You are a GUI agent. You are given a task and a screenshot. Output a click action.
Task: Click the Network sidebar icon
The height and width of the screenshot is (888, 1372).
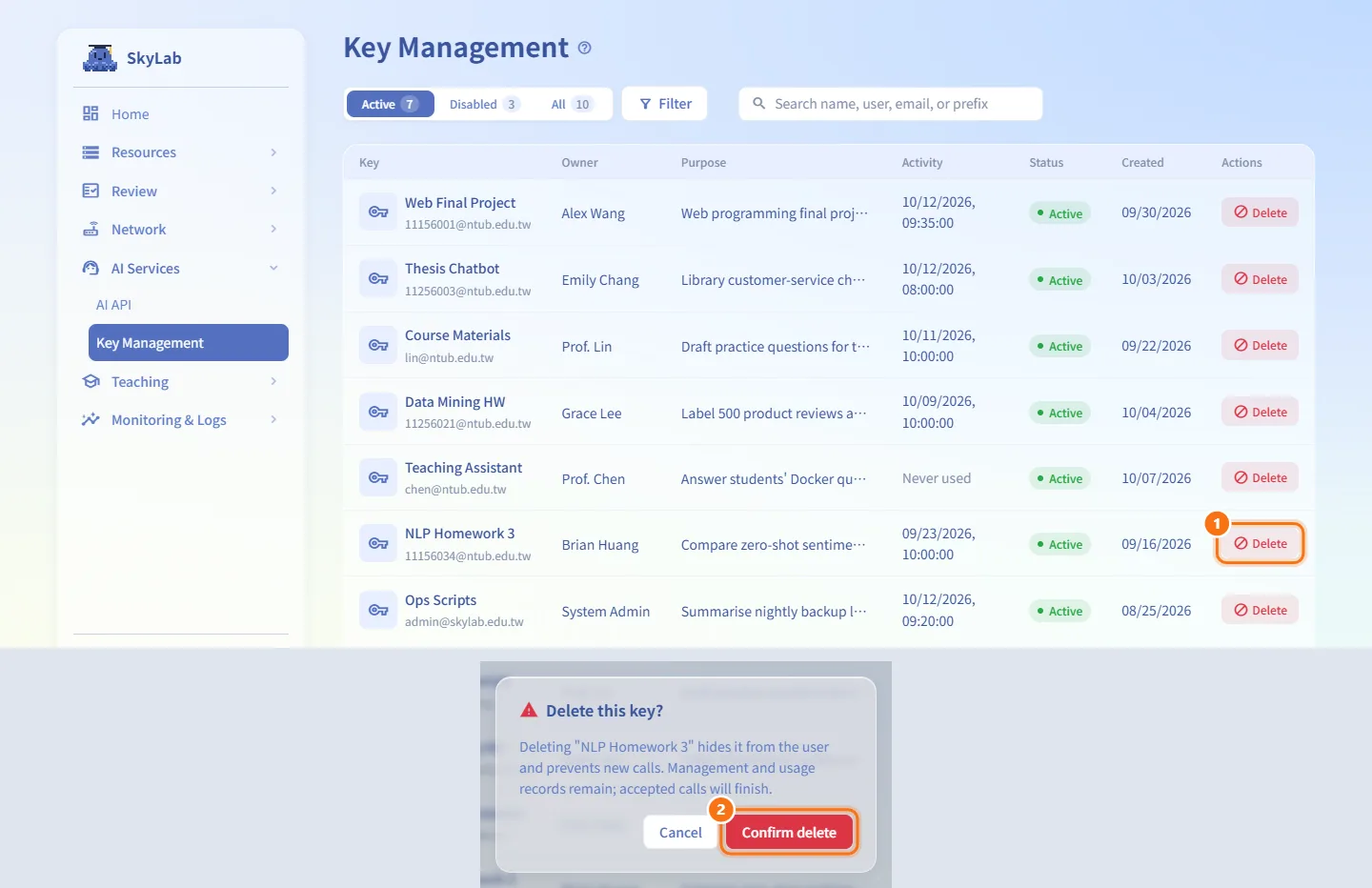(x=91, y=230)
